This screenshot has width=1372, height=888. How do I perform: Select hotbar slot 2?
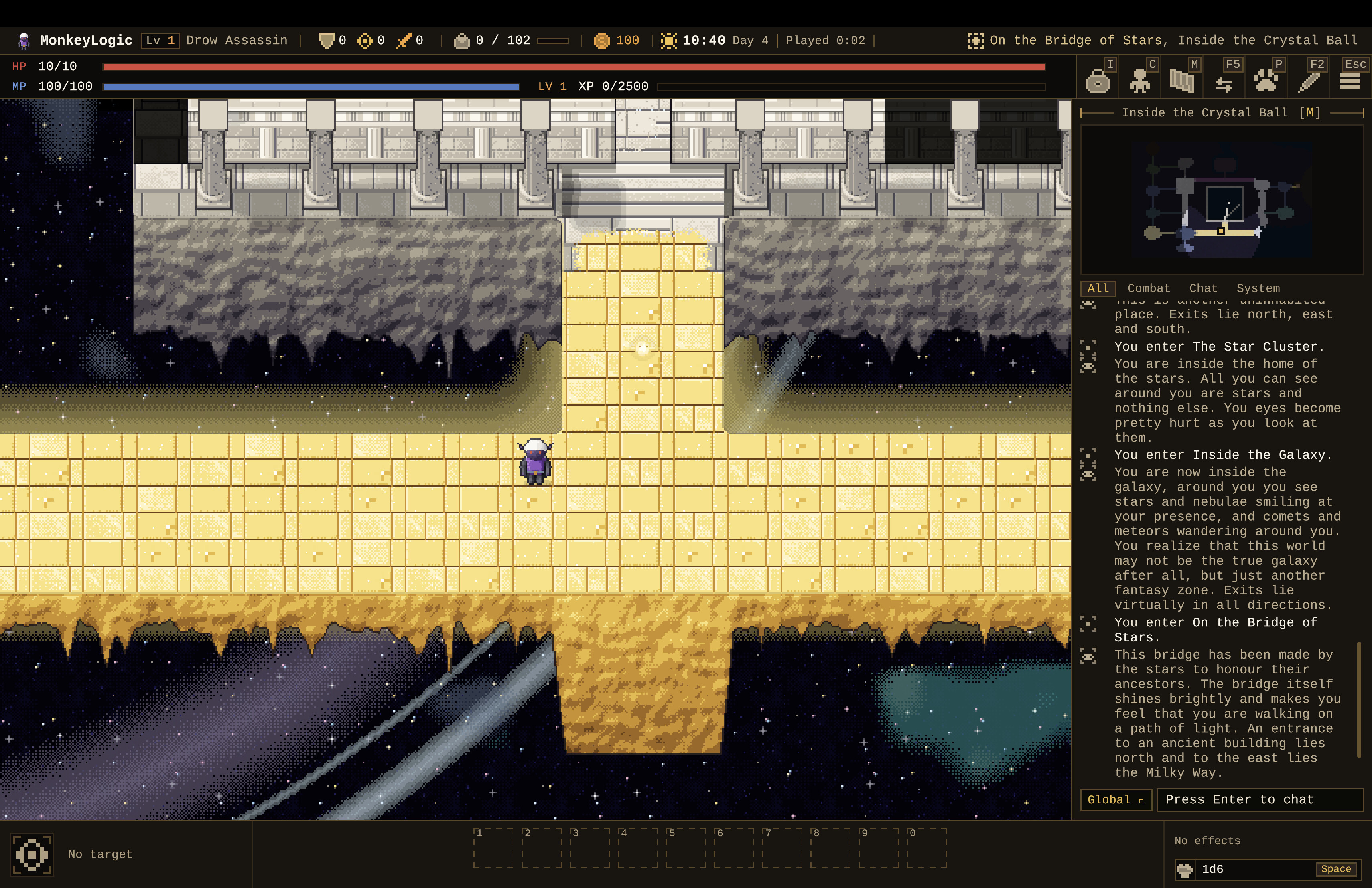(x=542, y=848)
